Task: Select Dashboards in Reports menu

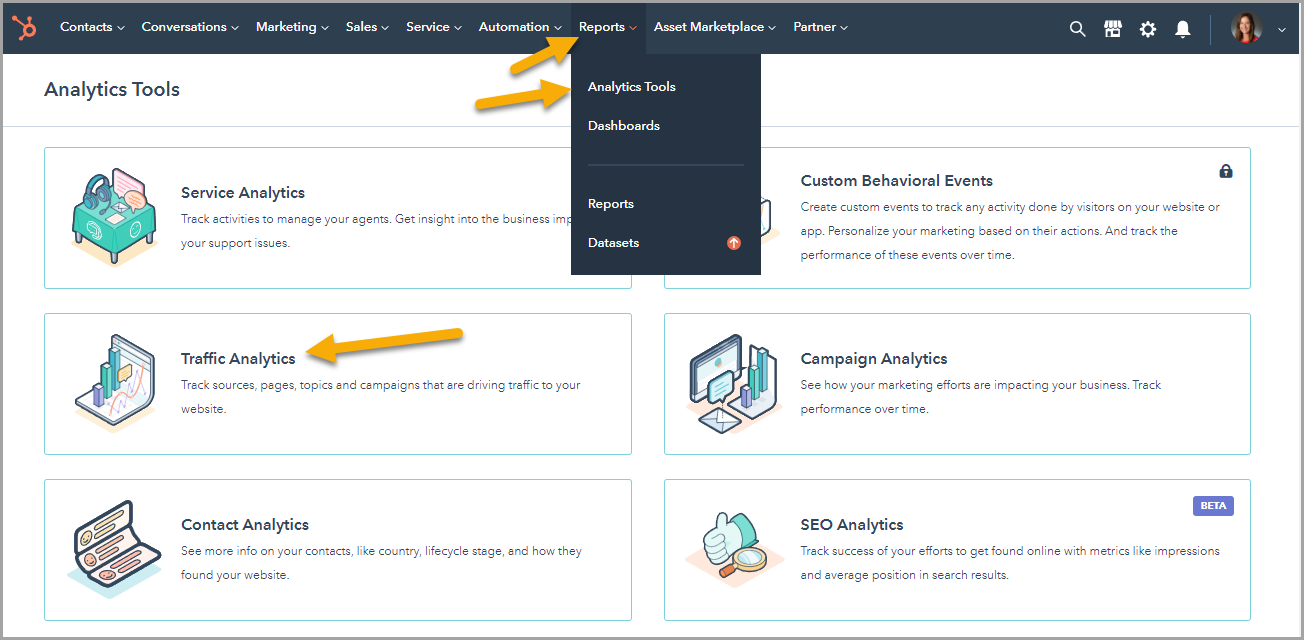Action: pos(624,126)
